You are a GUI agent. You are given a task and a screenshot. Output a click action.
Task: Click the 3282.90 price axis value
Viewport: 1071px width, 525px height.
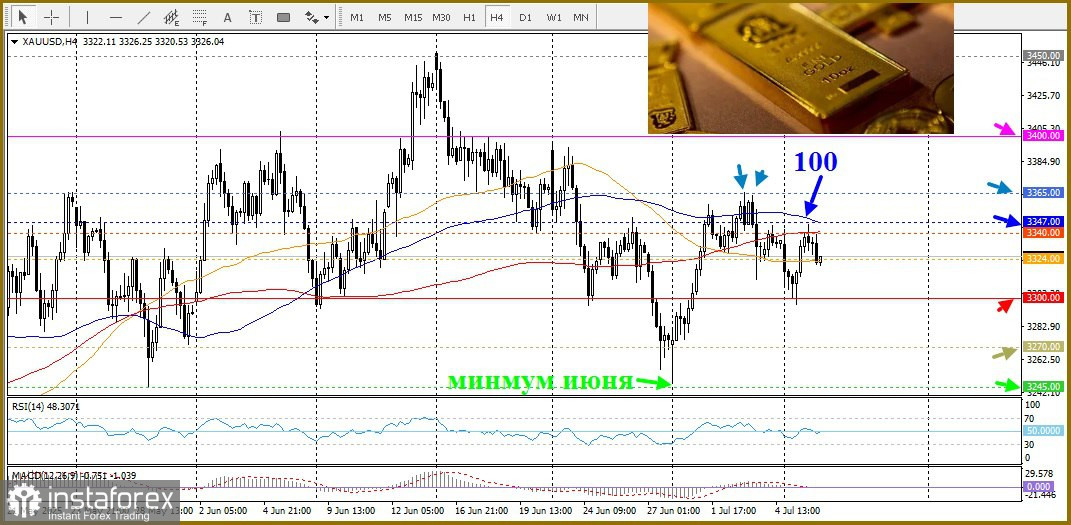(x=1042, y=326)
